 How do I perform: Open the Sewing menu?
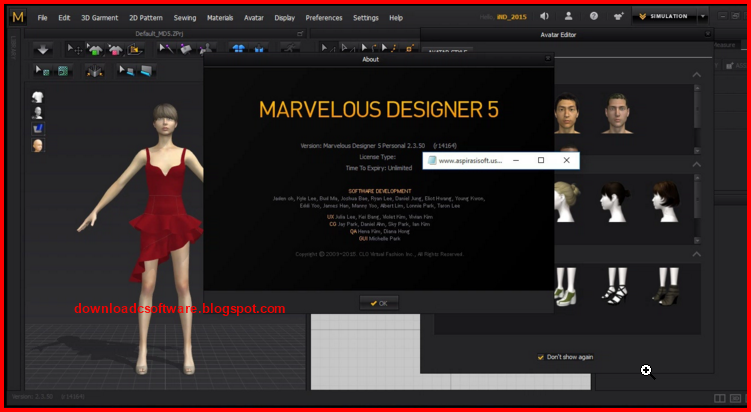[185, 18]
